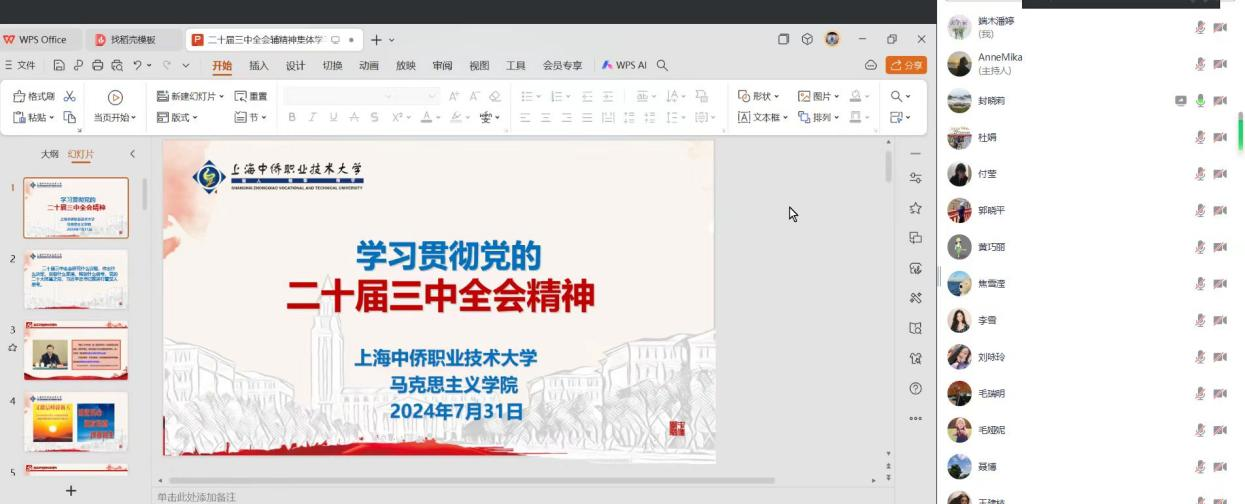The width and height of the screenshot is (1245, 504).
Task: Expand the New Slide (新建幻灯片) dropdown
Action: click(222, 96)
